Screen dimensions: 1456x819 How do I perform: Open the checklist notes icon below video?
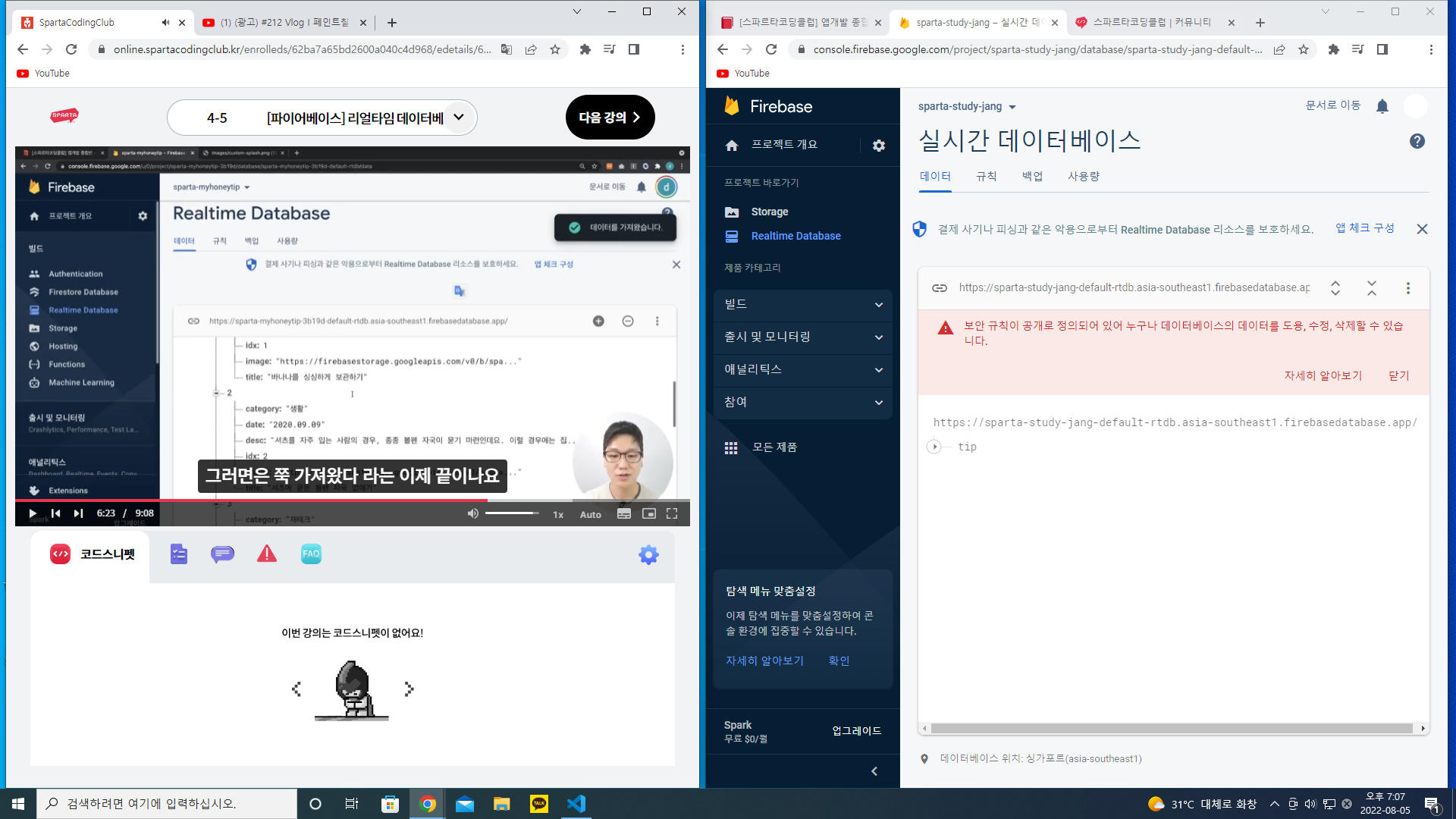(x=179, y=554)
